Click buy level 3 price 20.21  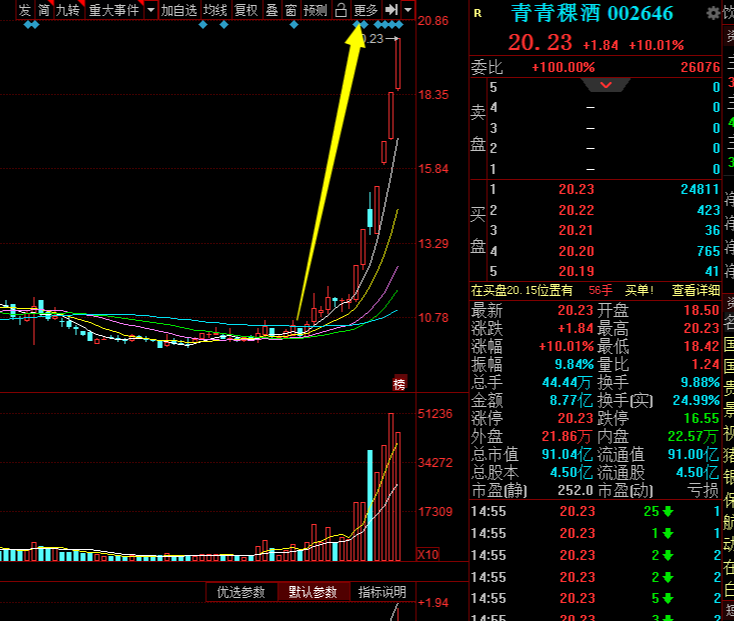pos(576,230)
